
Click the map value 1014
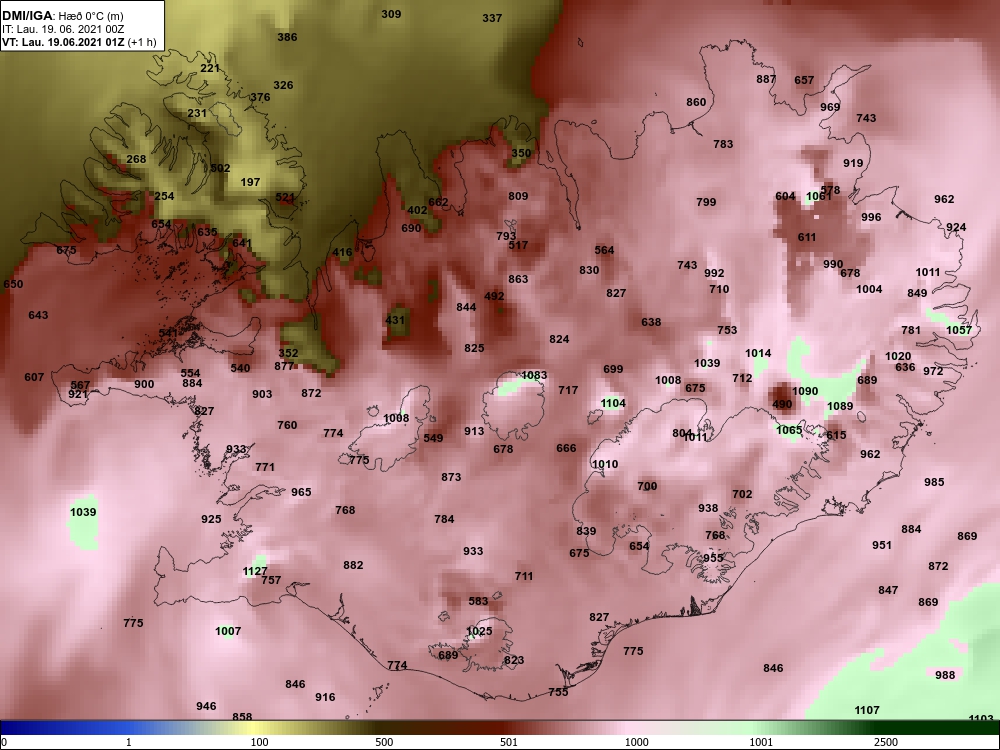(x=758, y=353)
